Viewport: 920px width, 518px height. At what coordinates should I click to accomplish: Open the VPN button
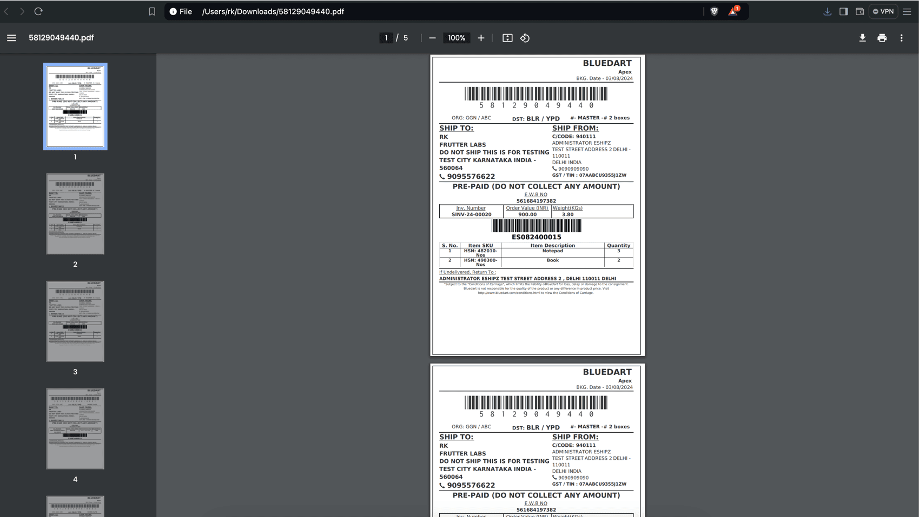[883, 11]
